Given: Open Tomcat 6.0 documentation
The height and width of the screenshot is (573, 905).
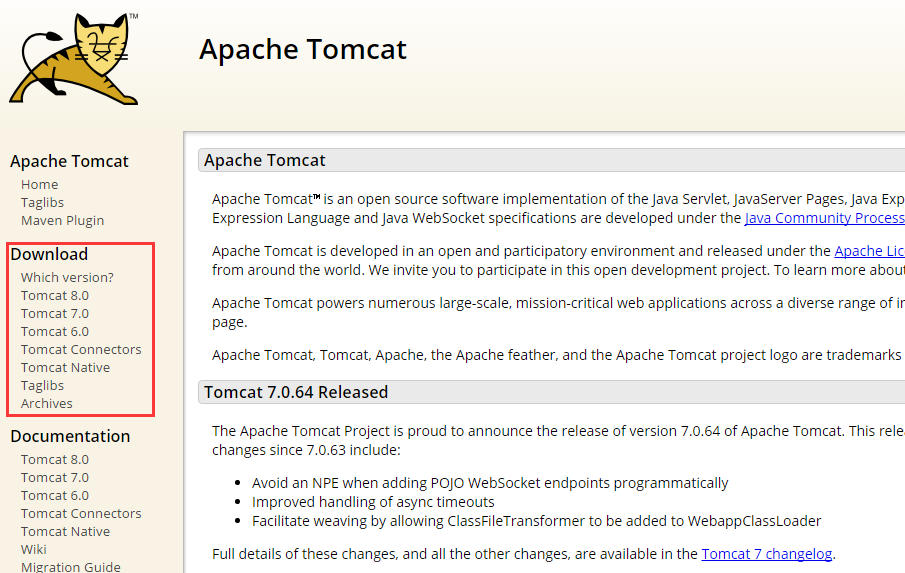Looking at the screenshot, I should 55,495.
